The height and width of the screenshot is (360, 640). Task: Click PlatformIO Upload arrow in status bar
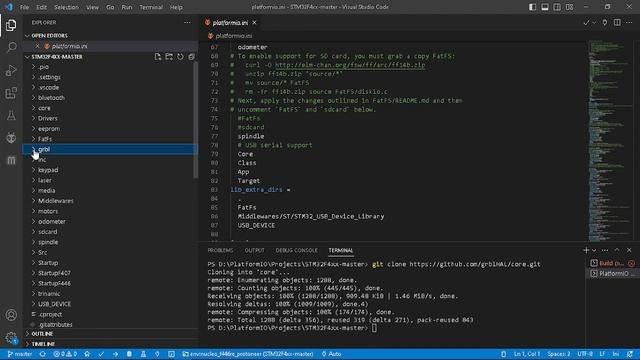tap(116, 354)
